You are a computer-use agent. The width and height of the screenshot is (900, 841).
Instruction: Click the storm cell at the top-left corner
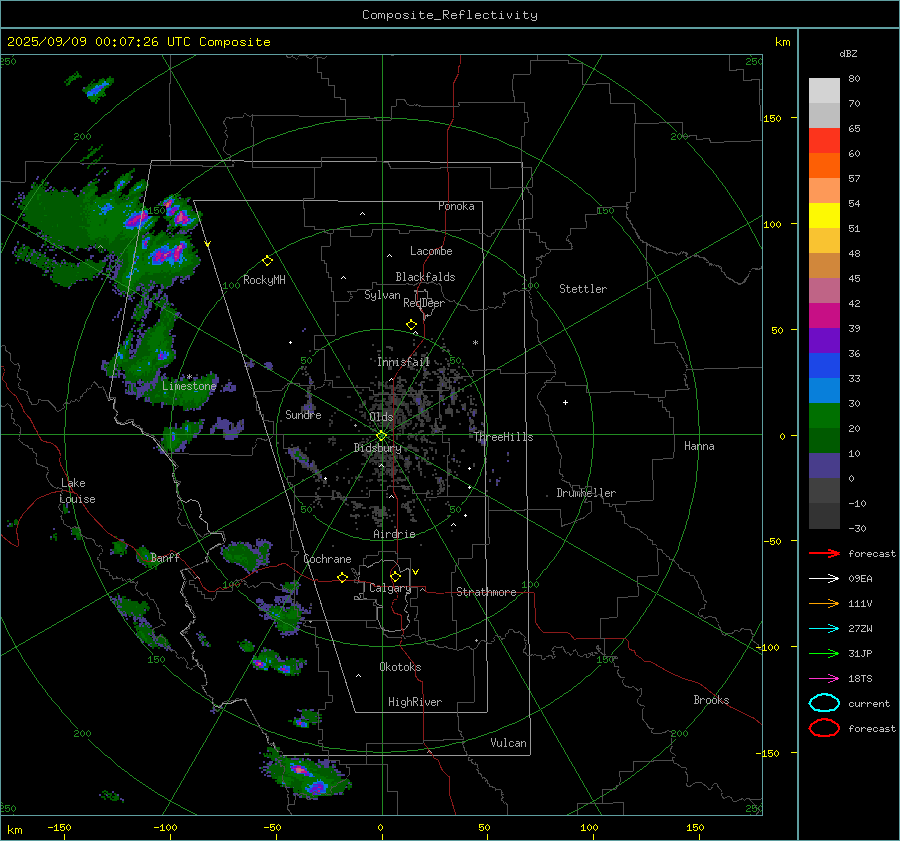(x=98, y=89)
